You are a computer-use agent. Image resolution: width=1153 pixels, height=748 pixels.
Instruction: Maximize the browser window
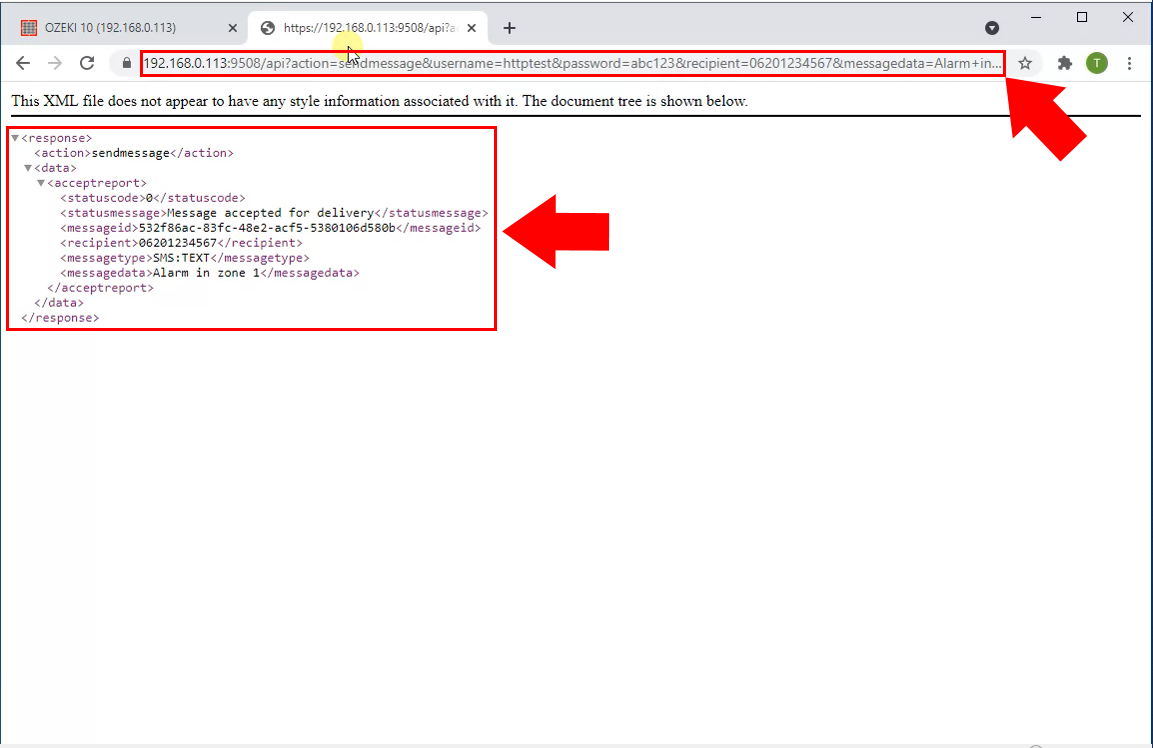click(1082, 17)
